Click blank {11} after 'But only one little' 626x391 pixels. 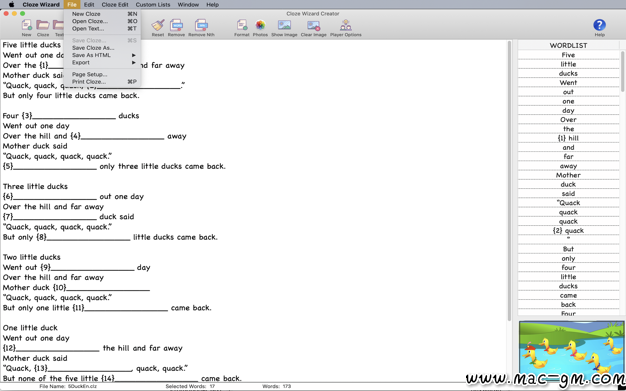[120, 308]
